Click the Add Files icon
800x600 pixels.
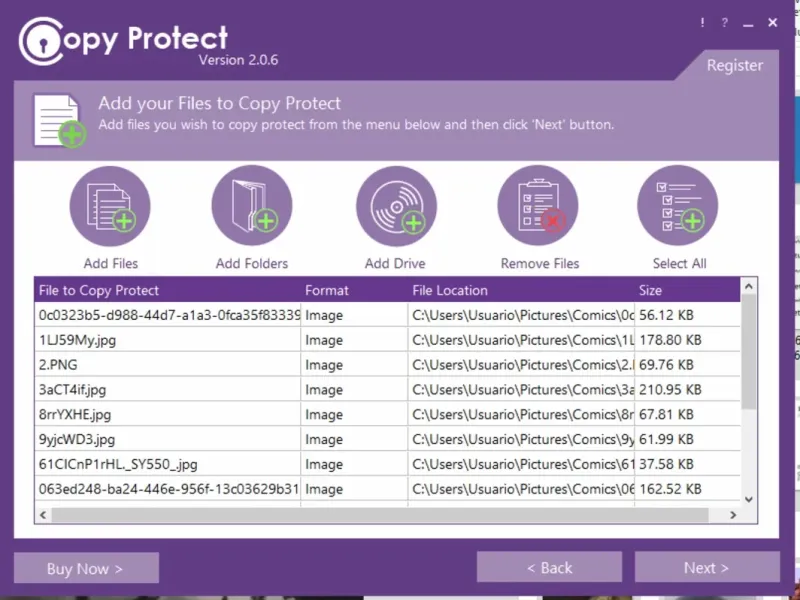coord(110,206)
